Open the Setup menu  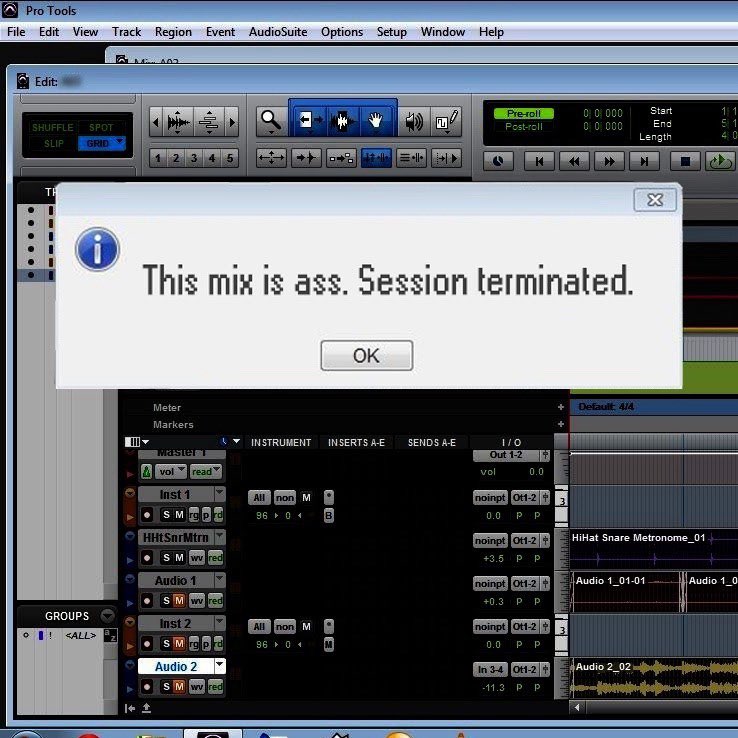pyautogui.click(x=391, y=32)
